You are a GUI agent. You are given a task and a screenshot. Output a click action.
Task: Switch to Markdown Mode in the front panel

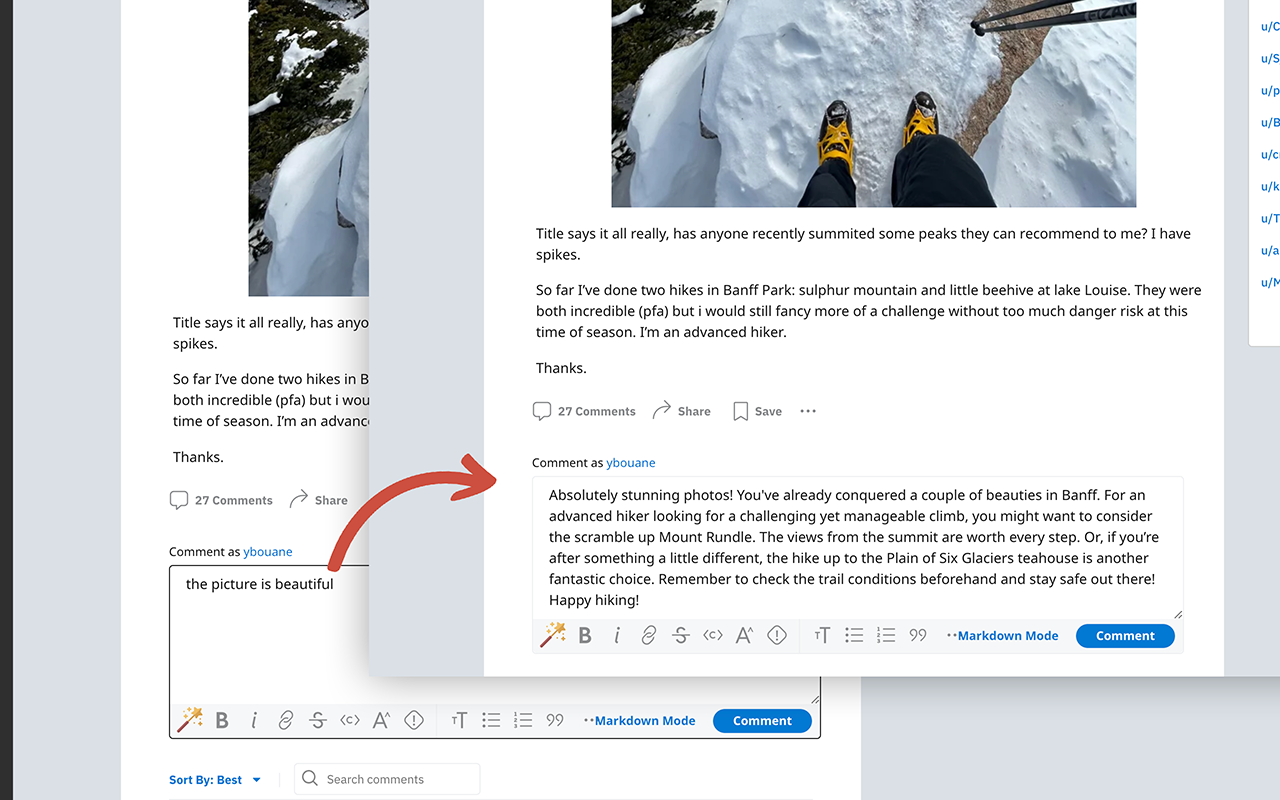1002,636
